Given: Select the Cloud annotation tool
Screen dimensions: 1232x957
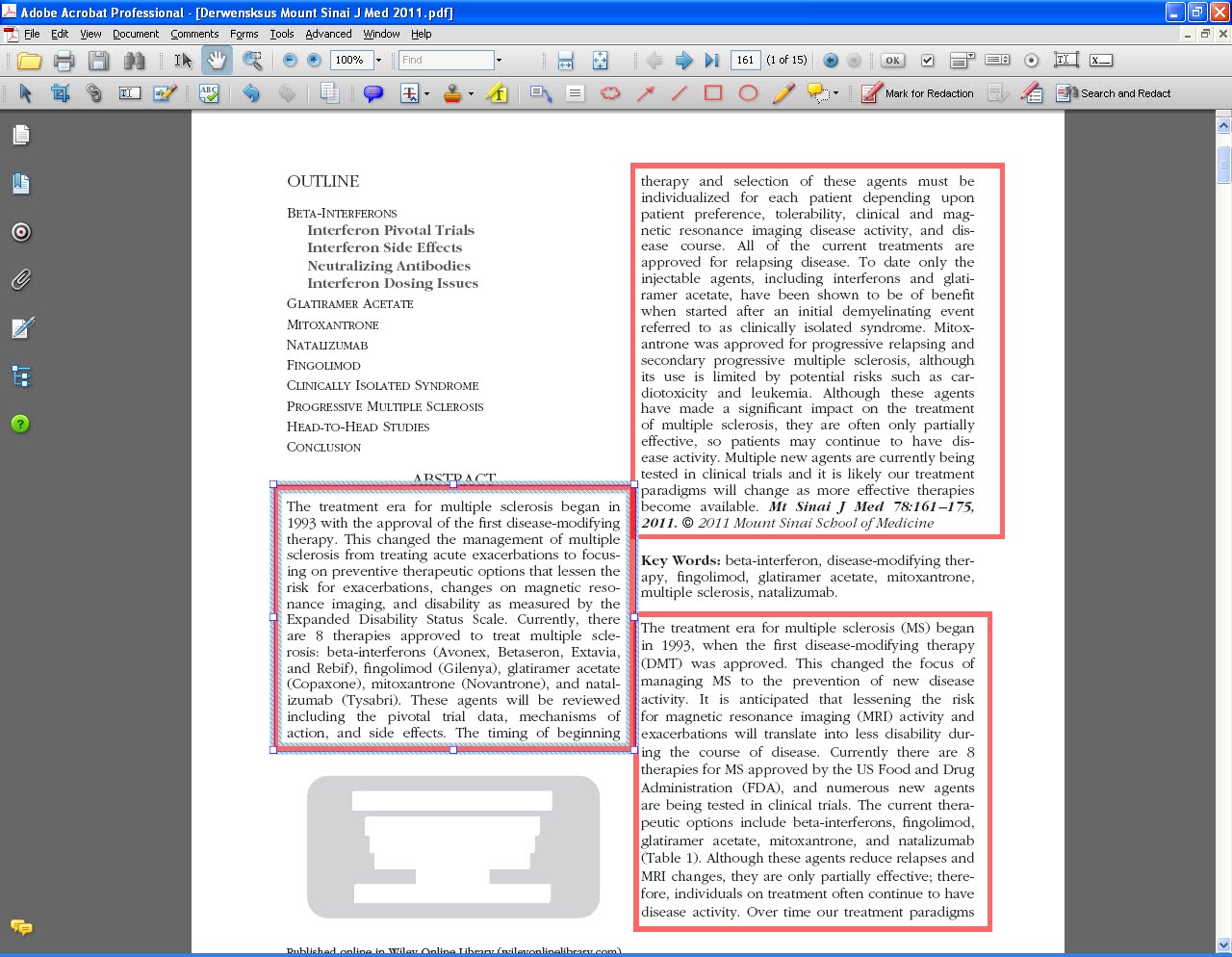Looking at the screenshot, I should click(x=610, y=93).
